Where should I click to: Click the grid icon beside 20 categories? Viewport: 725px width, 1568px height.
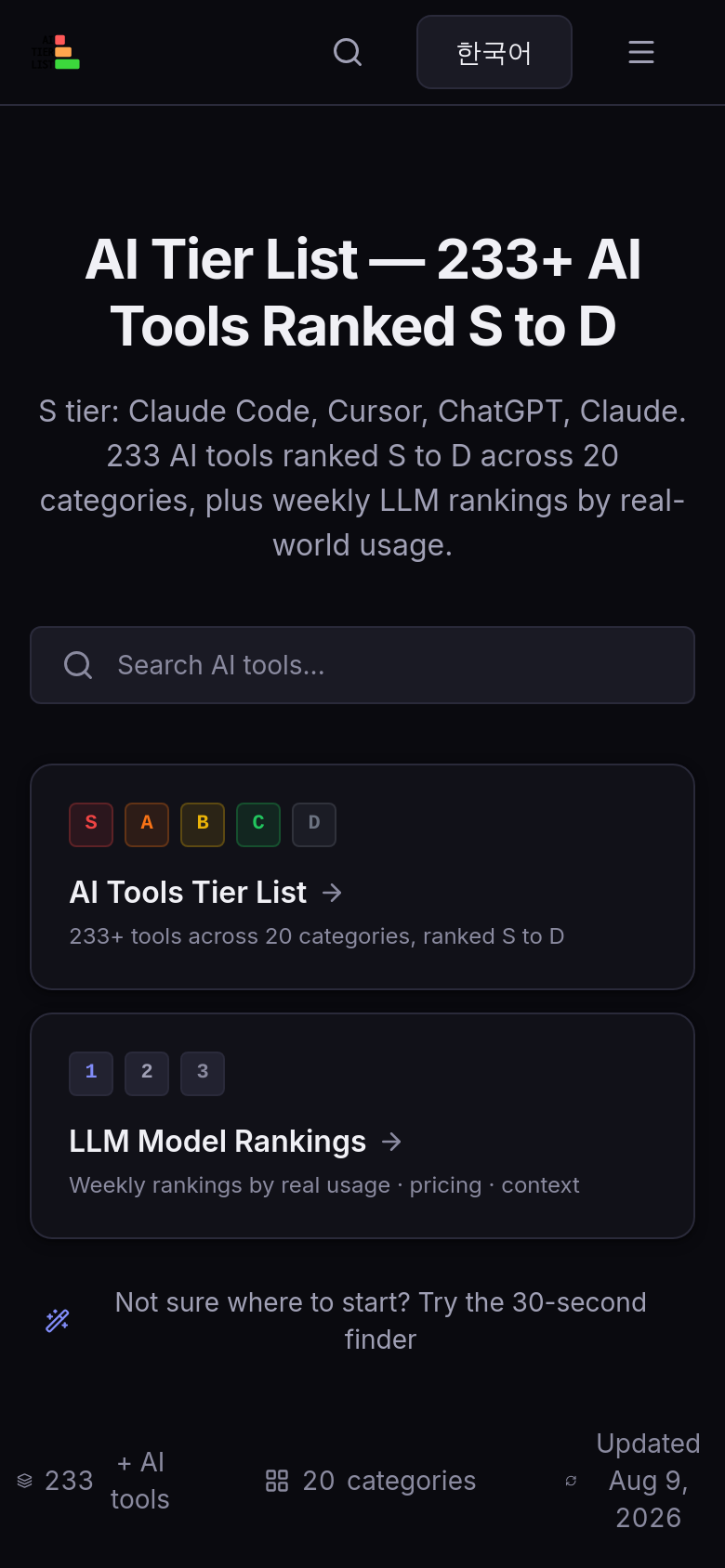[277, 1481]
